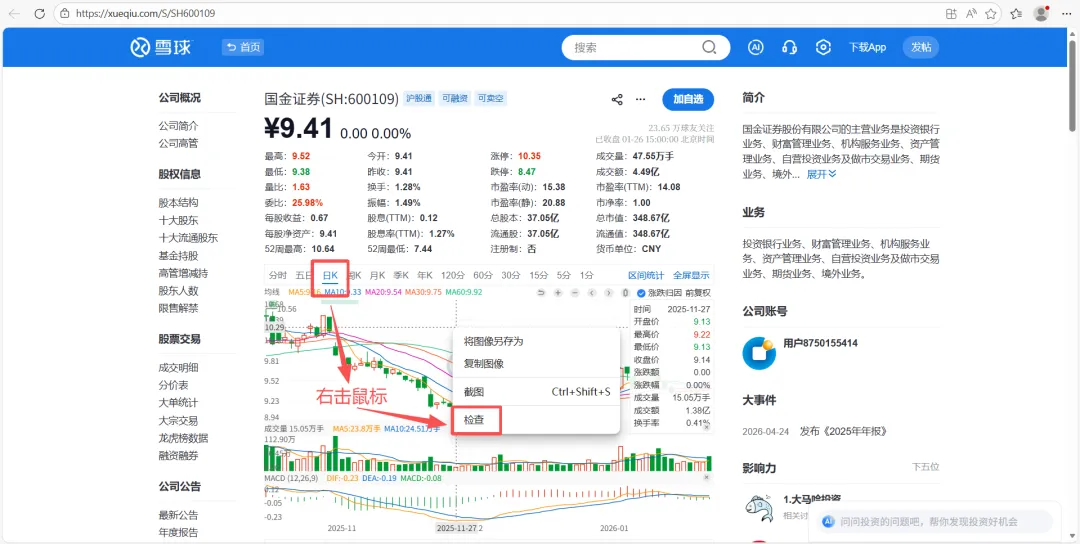The height and width of the screenshot is (544, 1080).
Task: Reset chart view with the undo arrow icon
Action: pos(541,293)
